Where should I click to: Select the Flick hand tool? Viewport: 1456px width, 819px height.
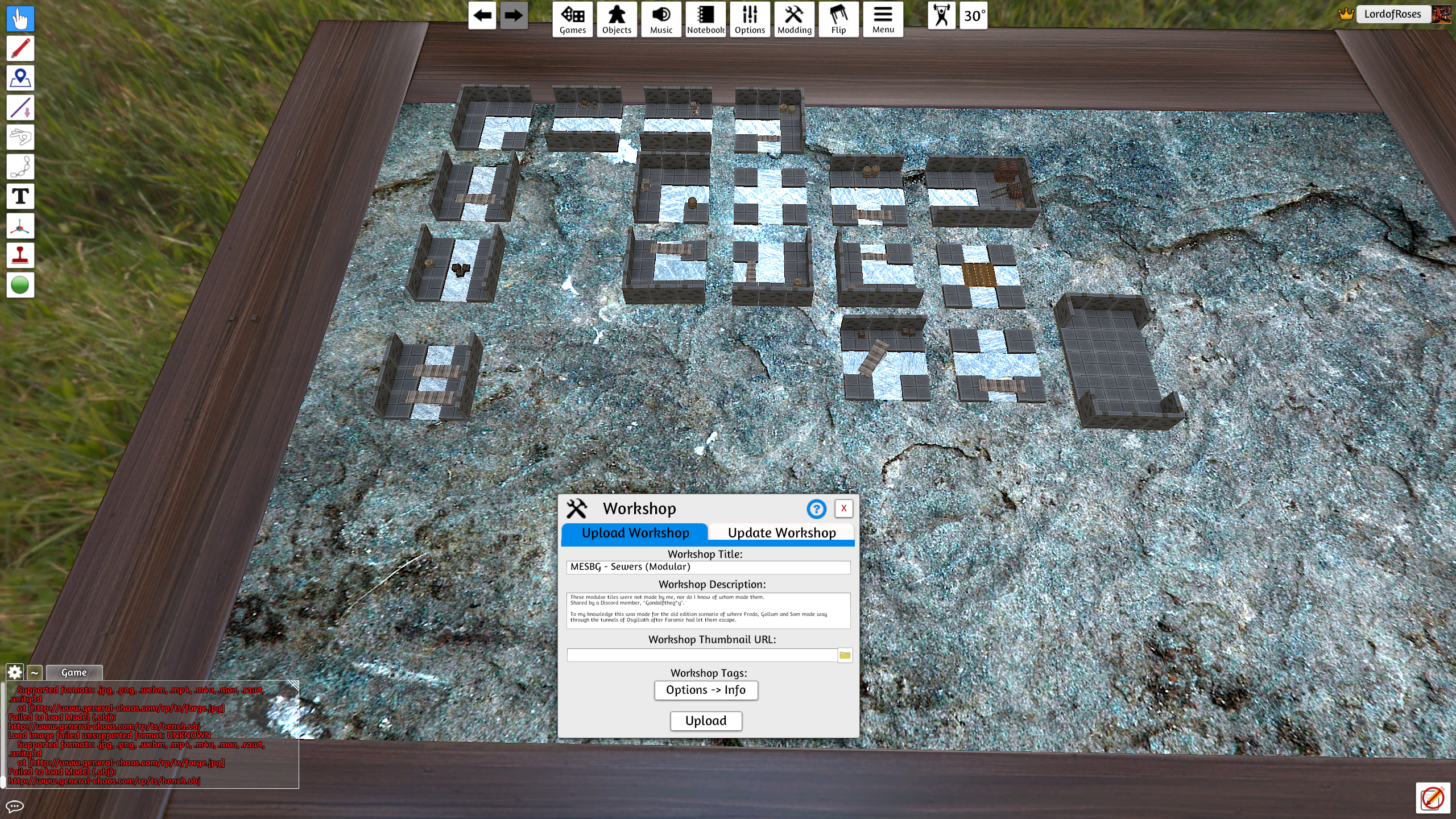click(x=20, y=138)
